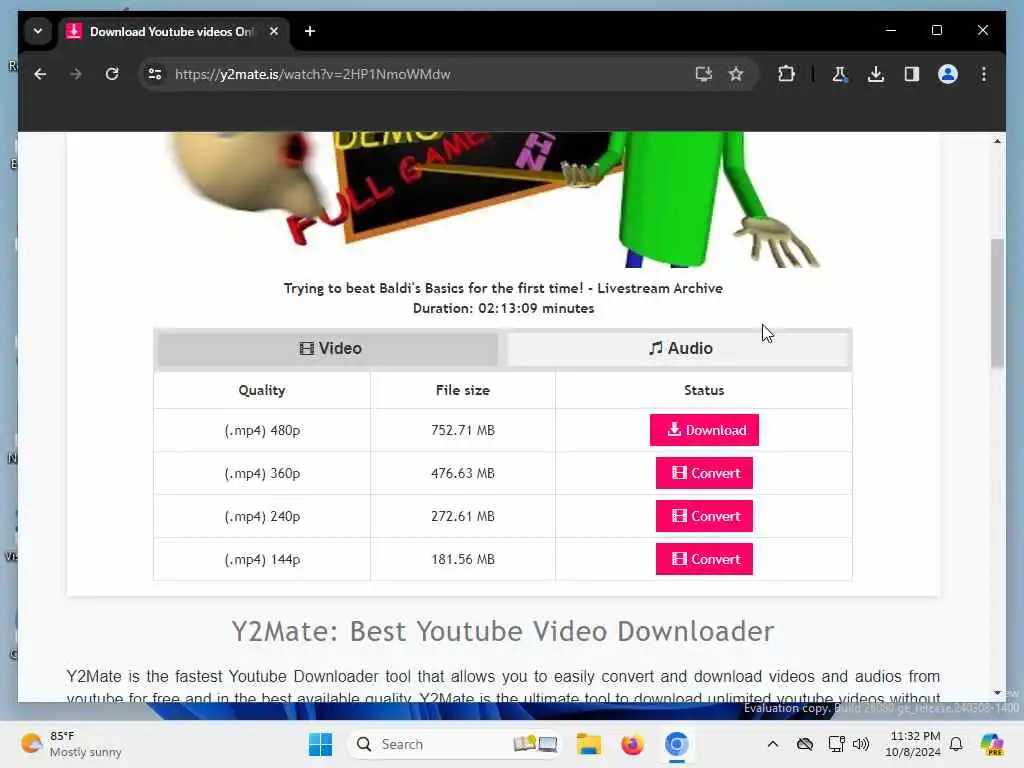Click the Y2Mate: Best Youtube Video Downloader heading
This screenshot has width=1024, height=768.
point(503,631)
